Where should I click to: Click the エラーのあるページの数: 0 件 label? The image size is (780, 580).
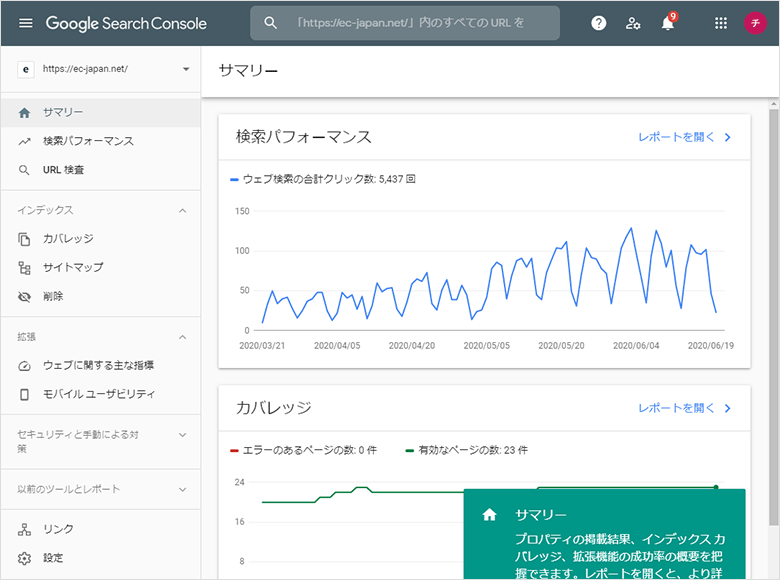tap(309, 450)
